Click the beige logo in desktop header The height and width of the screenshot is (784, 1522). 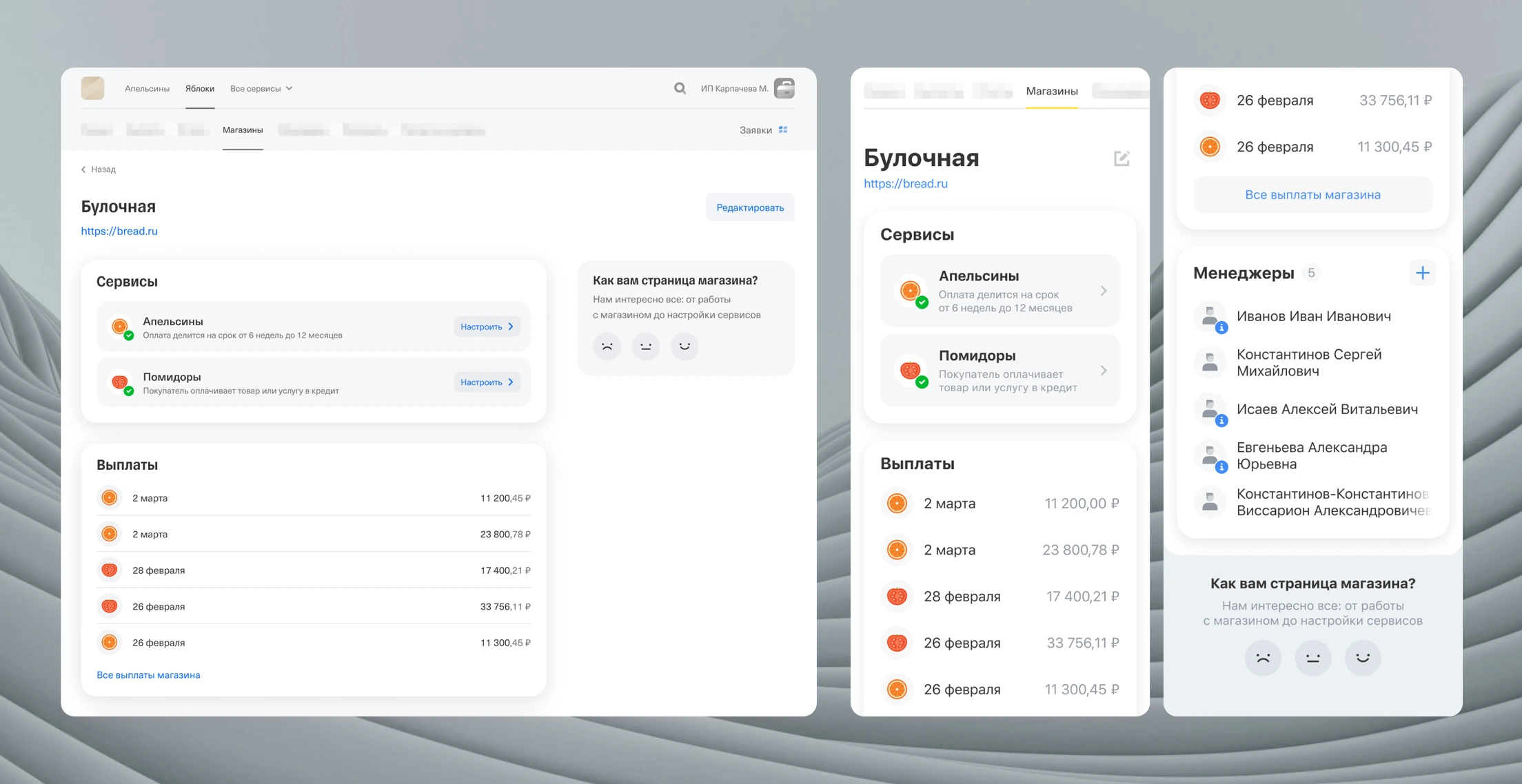(92, 88)
